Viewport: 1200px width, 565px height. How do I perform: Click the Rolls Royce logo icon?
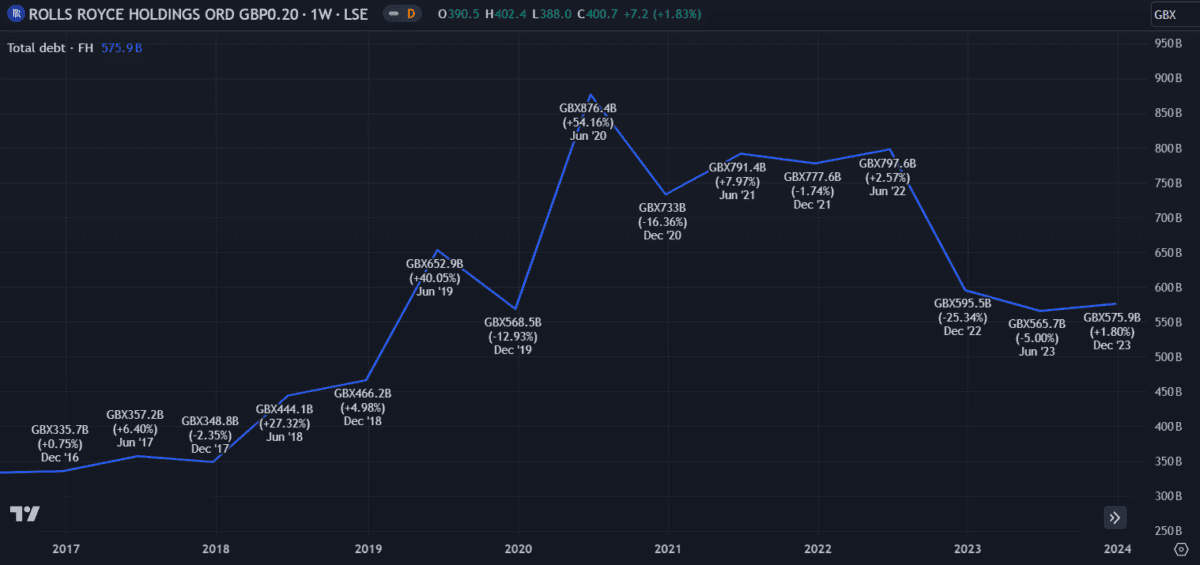(17, 14)
